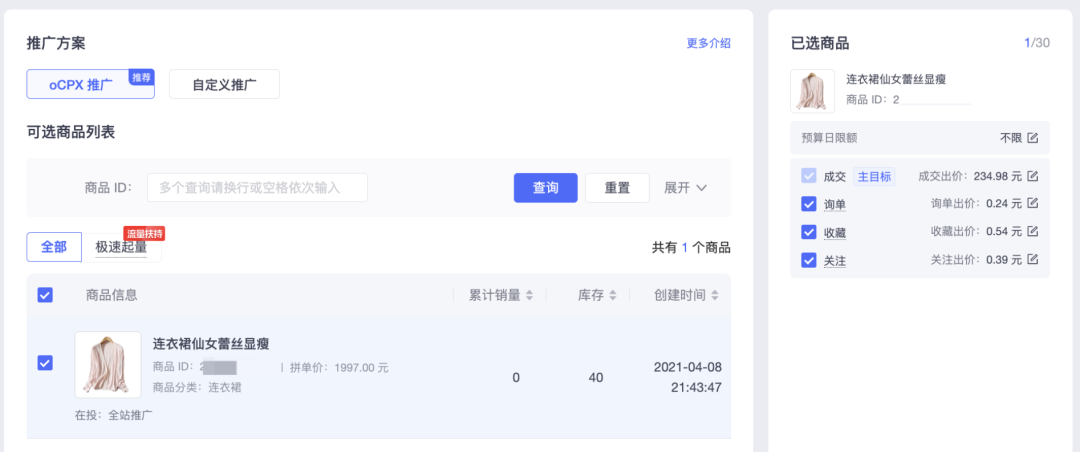
Task: Focus the 商品 ID input field
Action: pyautogui.click(x=257, y=188)
